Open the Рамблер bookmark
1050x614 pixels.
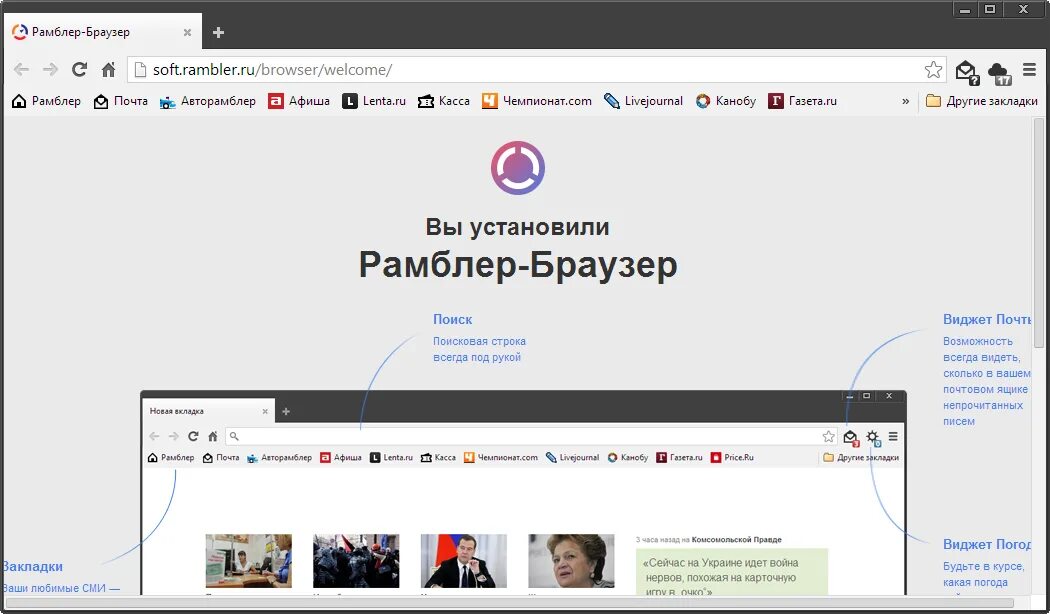tap(47, 101)
